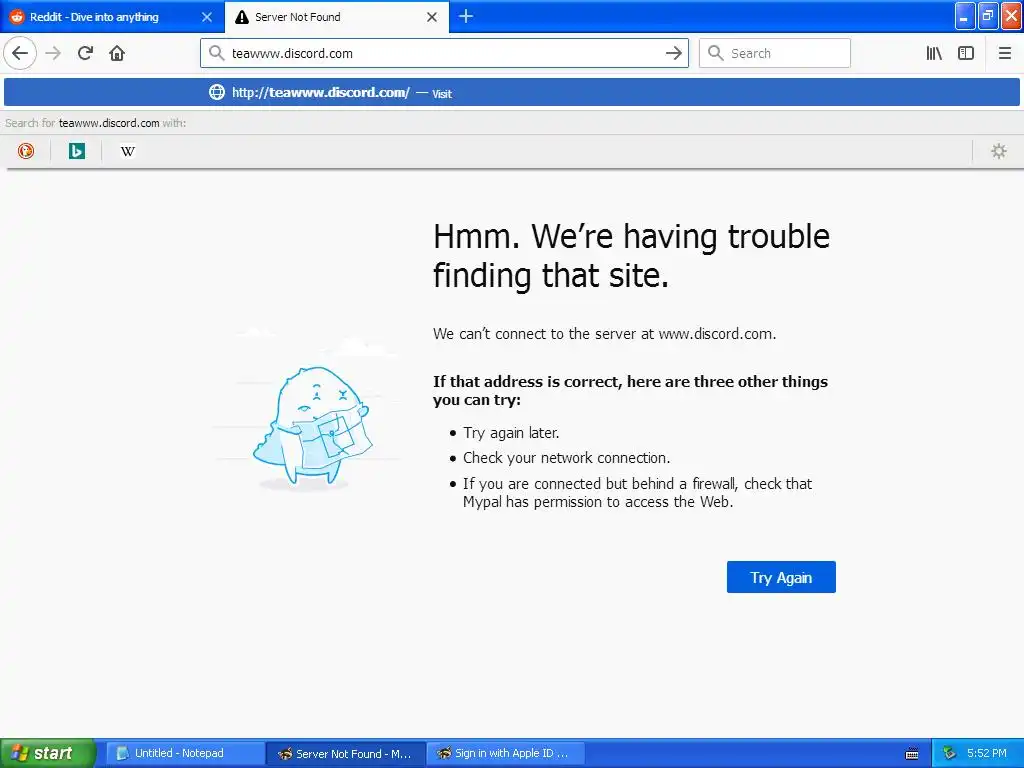Switch to Untitled - Notepad taskbar item
The height and width of the screenshot is (768, 1024).
[185, 753]
